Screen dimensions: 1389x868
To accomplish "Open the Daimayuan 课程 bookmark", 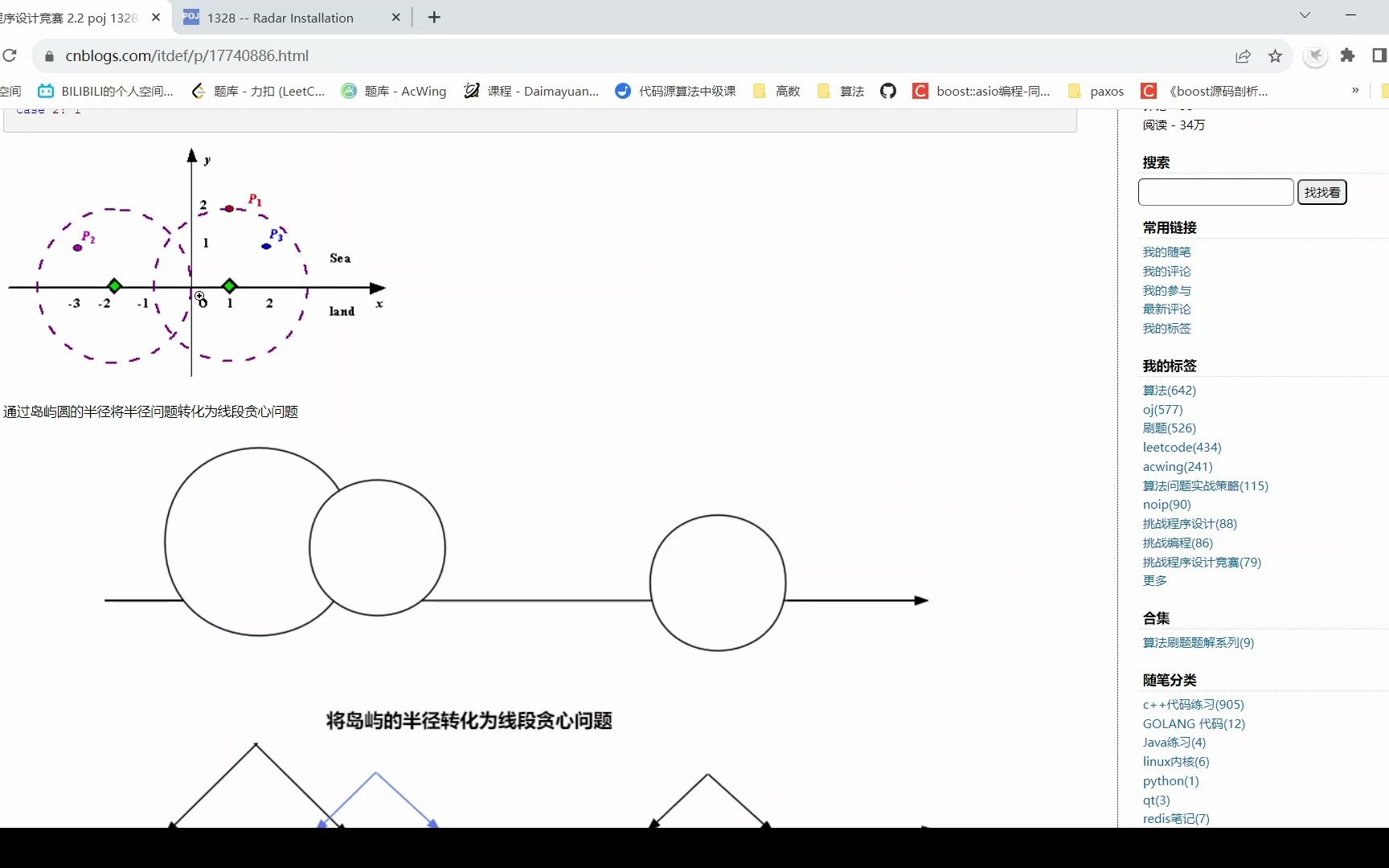I will click(x=531, y=91).
